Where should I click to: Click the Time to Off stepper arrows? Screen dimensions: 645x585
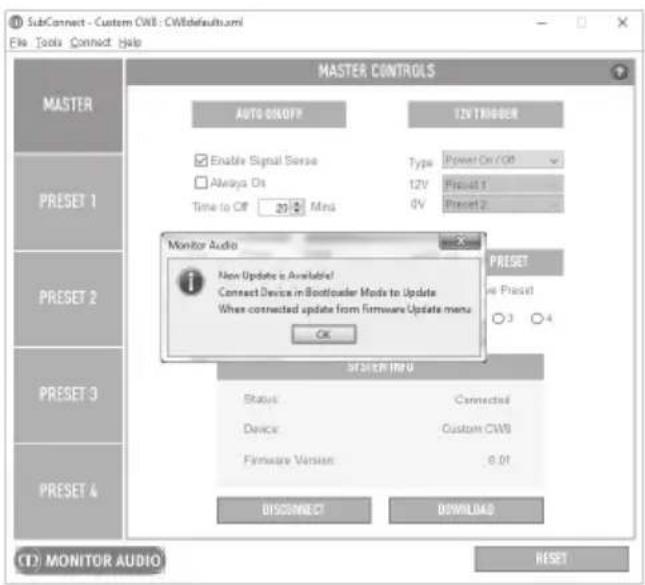[x=298, y=207]
